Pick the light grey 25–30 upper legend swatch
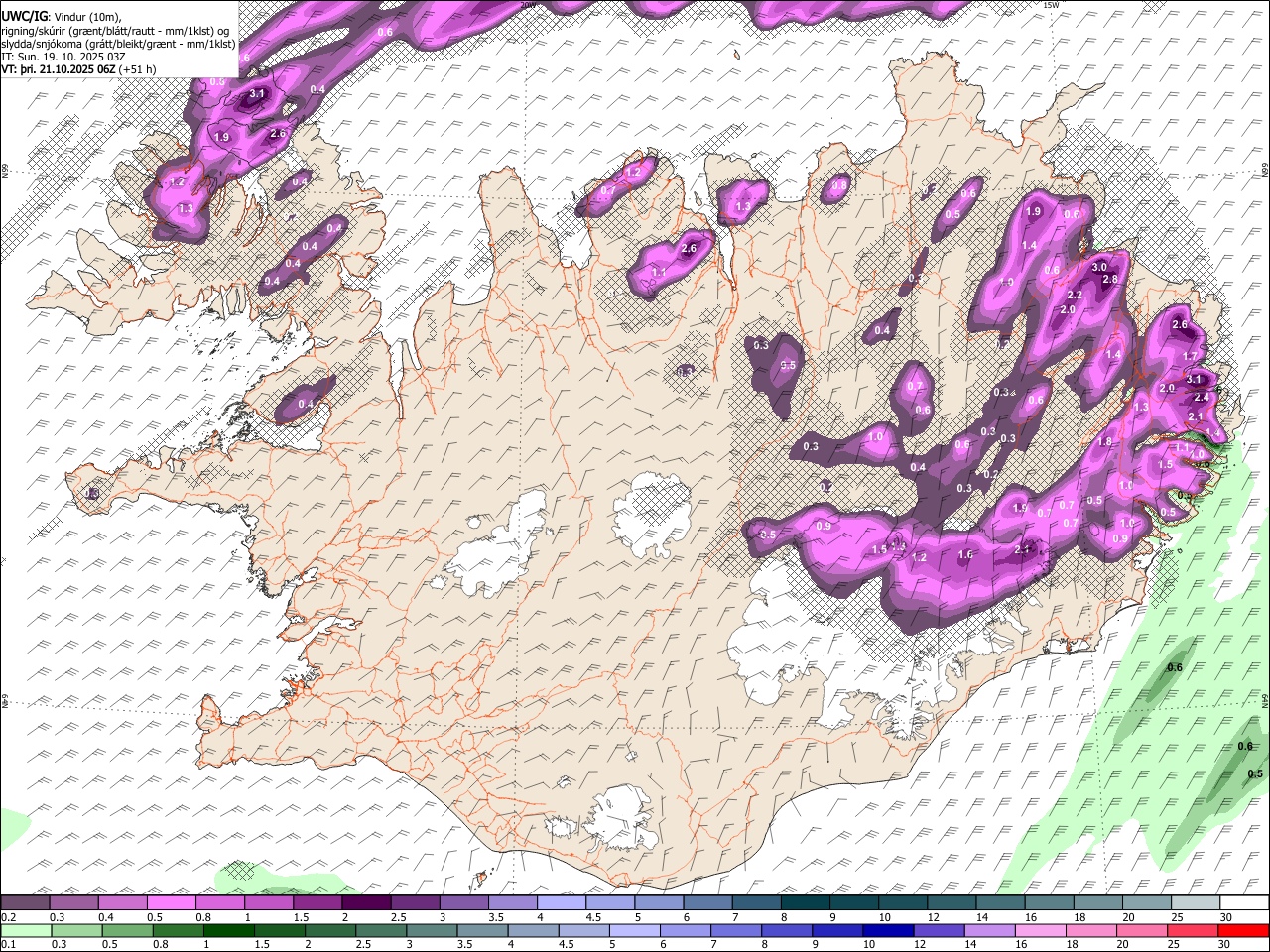Image resolution: width=1270 pixels, height=952 pixels. click(x=1197, y=903)
